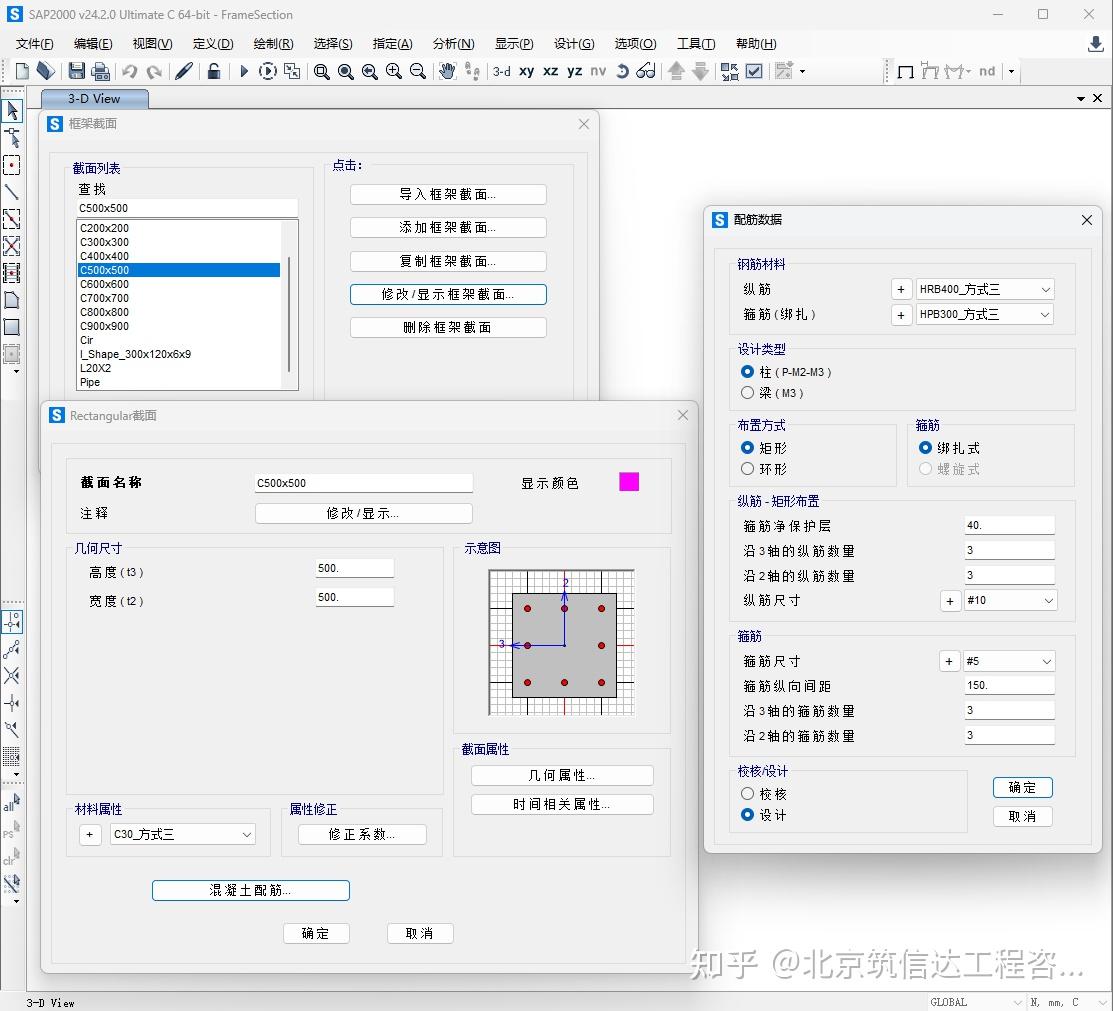Viewport: 1113px width, 1011px height.
Task: Enable the 柱 (P-M2-M3) design type
Action: [747, 371]
